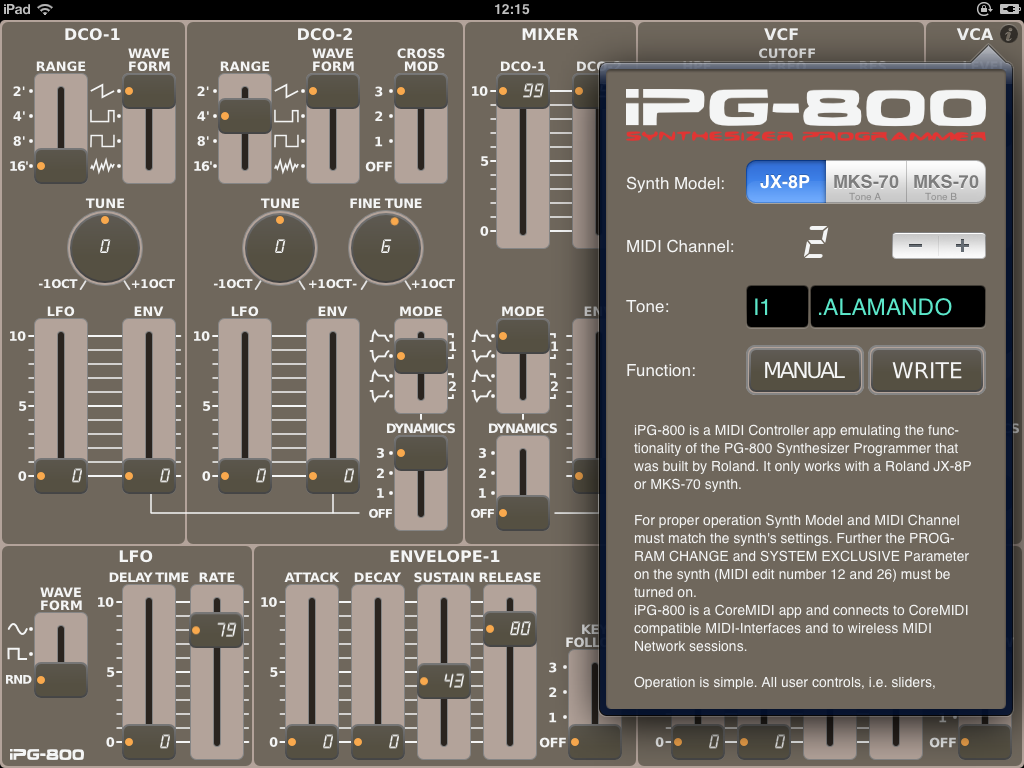This screenshot has height=768, width=1024.
Task: Select the JX-8P synth model
Action: [786, 182]
